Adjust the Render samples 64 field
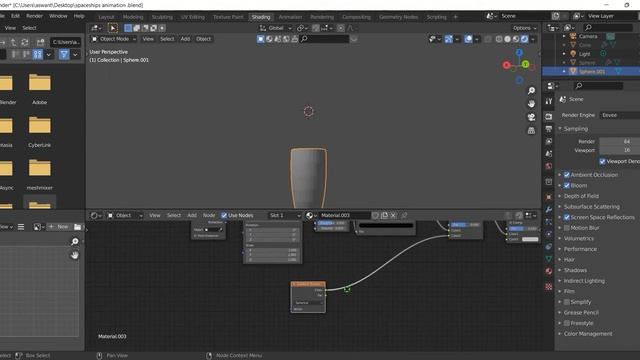The width and height of the screenshot is (640, 360). [x=620, y=142]
